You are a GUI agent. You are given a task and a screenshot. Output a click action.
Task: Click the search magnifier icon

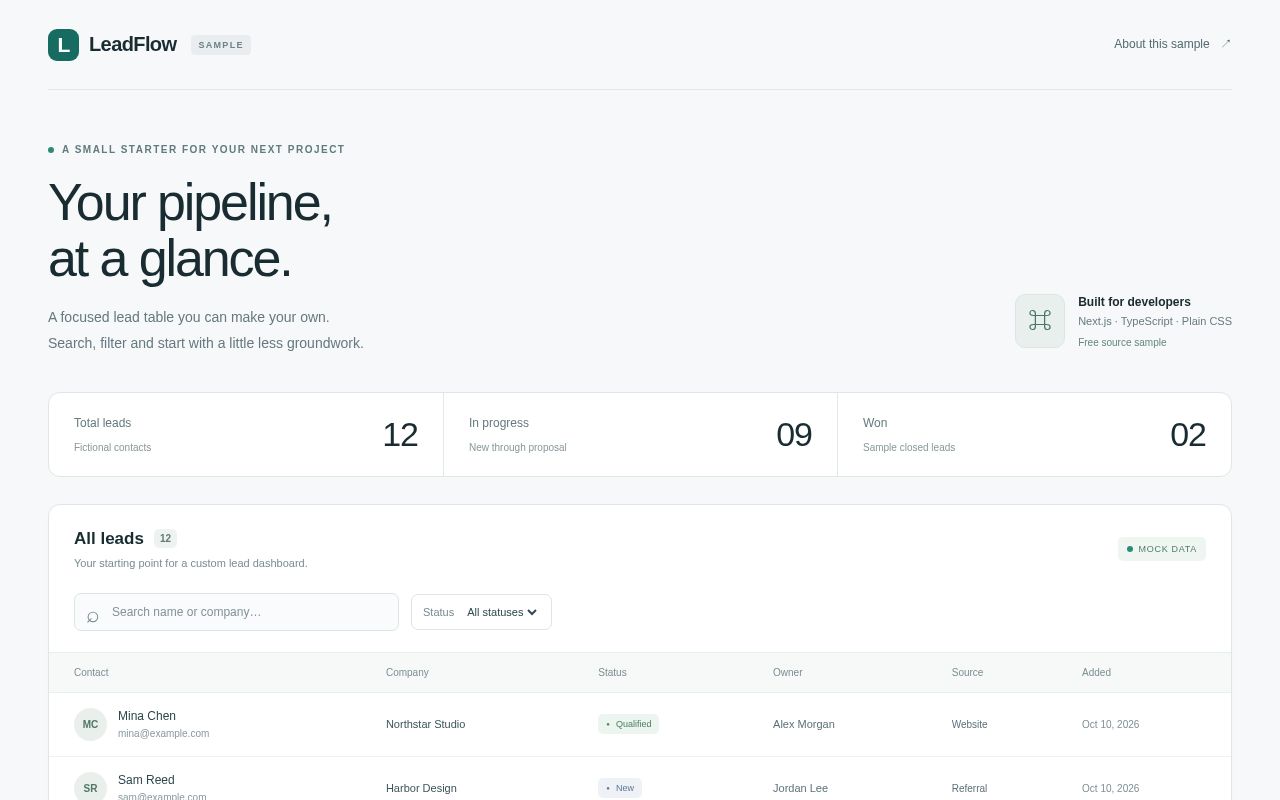[x=93, y=616]
